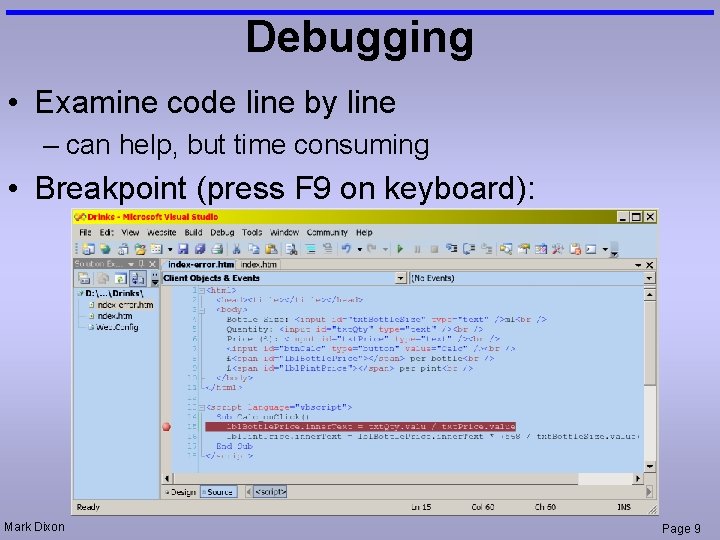Open dropdown next to Command Window icon

point(605,249)
